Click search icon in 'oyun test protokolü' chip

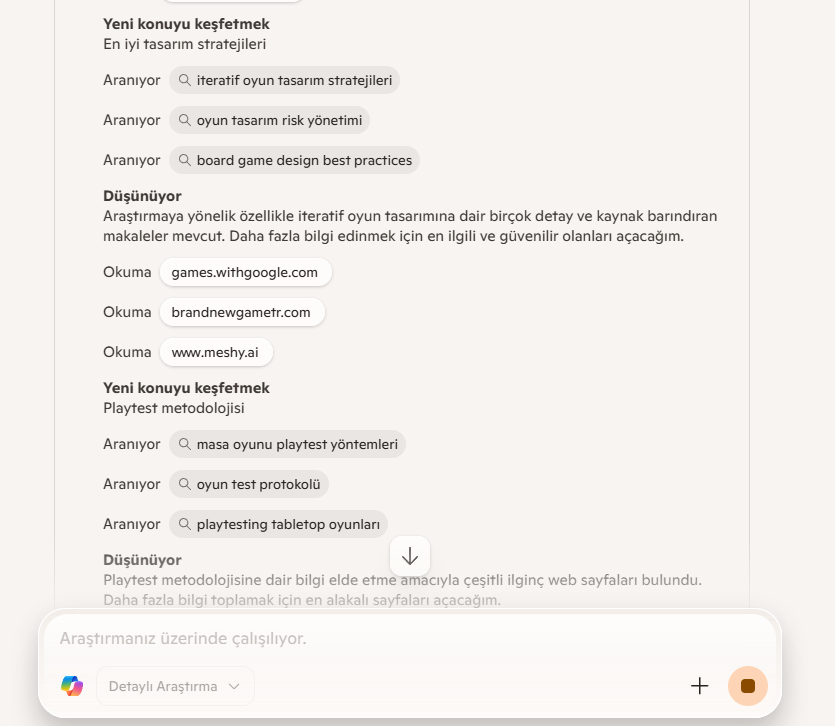click(184, 484)
